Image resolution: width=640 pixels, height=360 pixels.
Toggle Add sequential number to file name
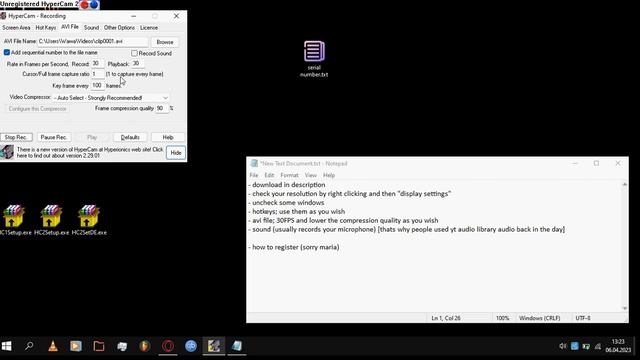click(x=7, y=52)
